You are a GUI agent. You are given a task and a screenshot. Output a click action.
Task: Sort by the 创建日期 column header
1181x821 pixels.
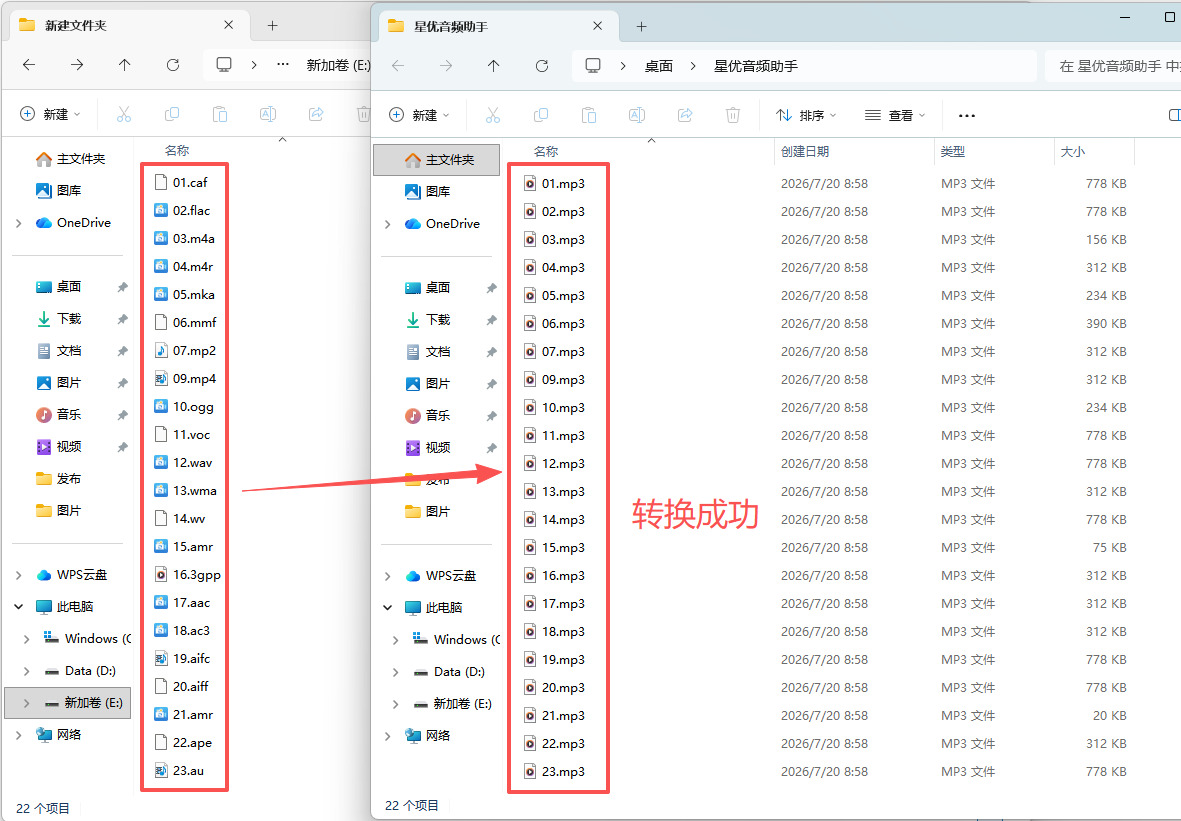tap(804, 151)
